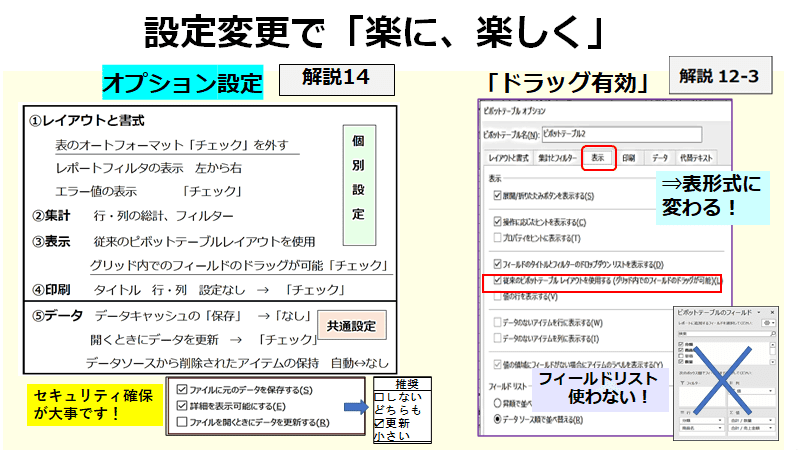The image size is (809, 450).
Task: Click the field list scroll-down arrow
Action: [773, 362]
